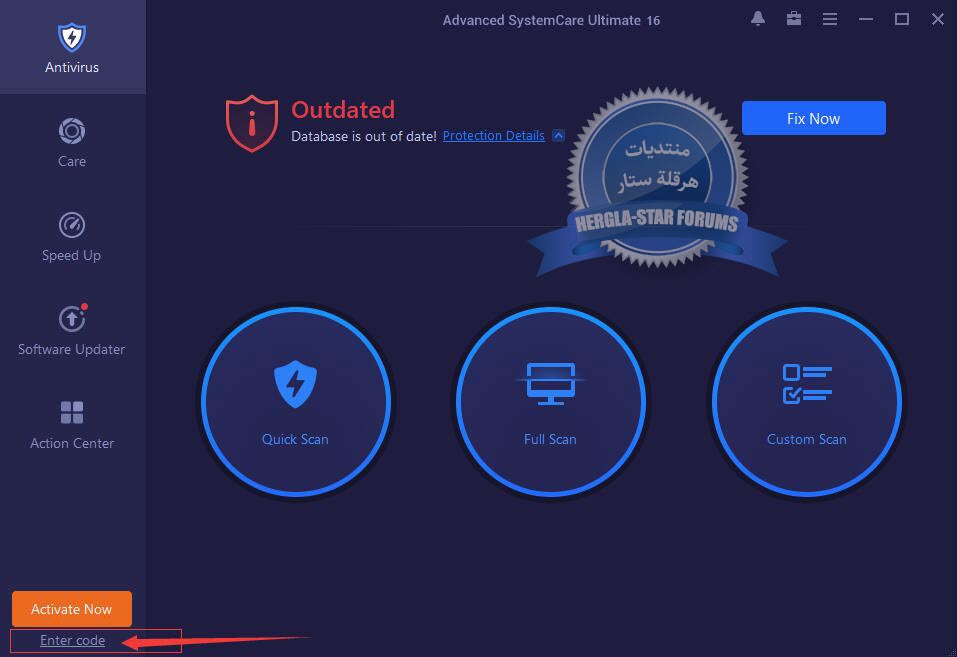The image size is (957, 657).
Task: Open the toolbox briefcase icon
Action: [x=793, y=19]
